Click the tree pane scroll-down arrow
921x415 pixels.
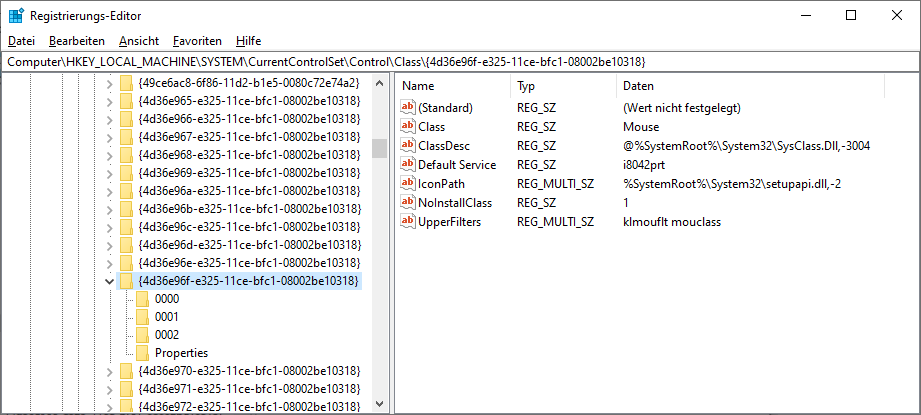[x=379, y=405]
